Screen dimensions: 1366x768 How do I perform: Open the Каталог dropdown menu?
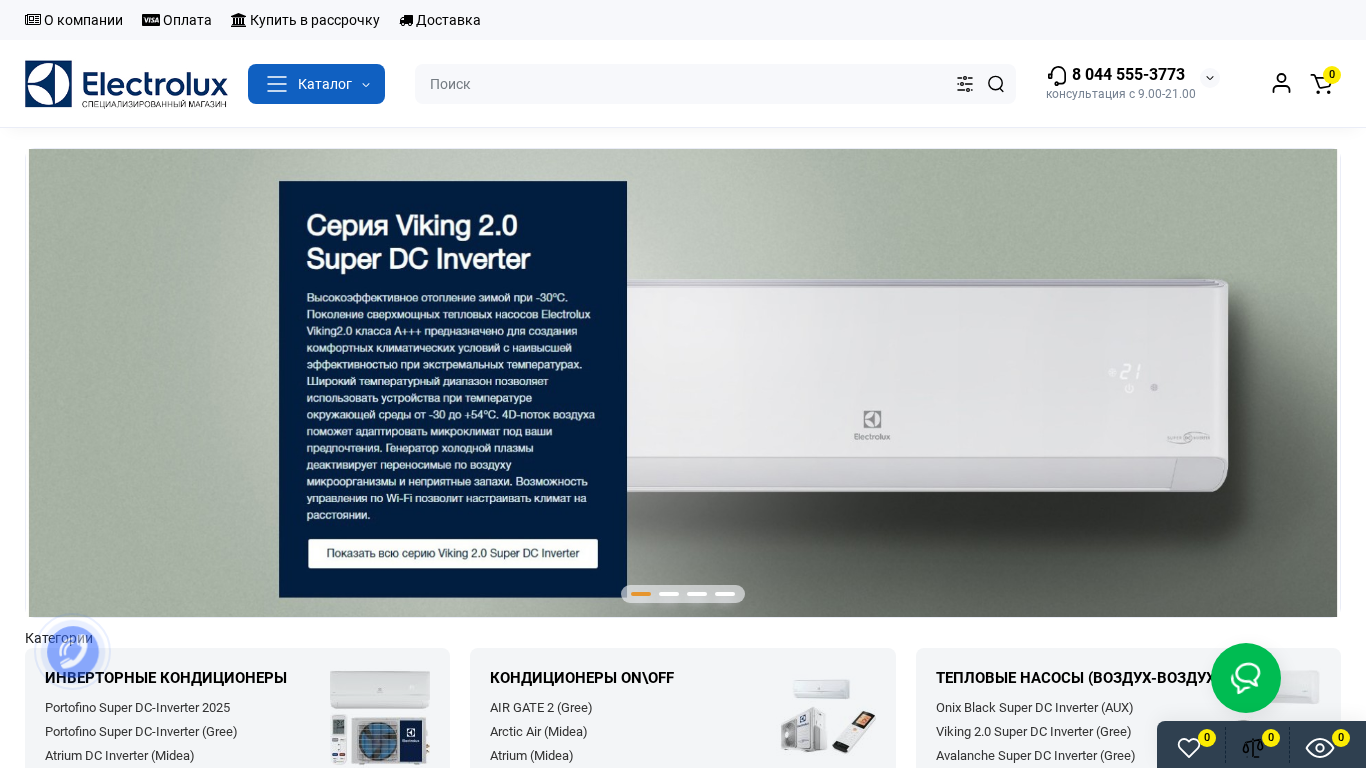[316, 84]
